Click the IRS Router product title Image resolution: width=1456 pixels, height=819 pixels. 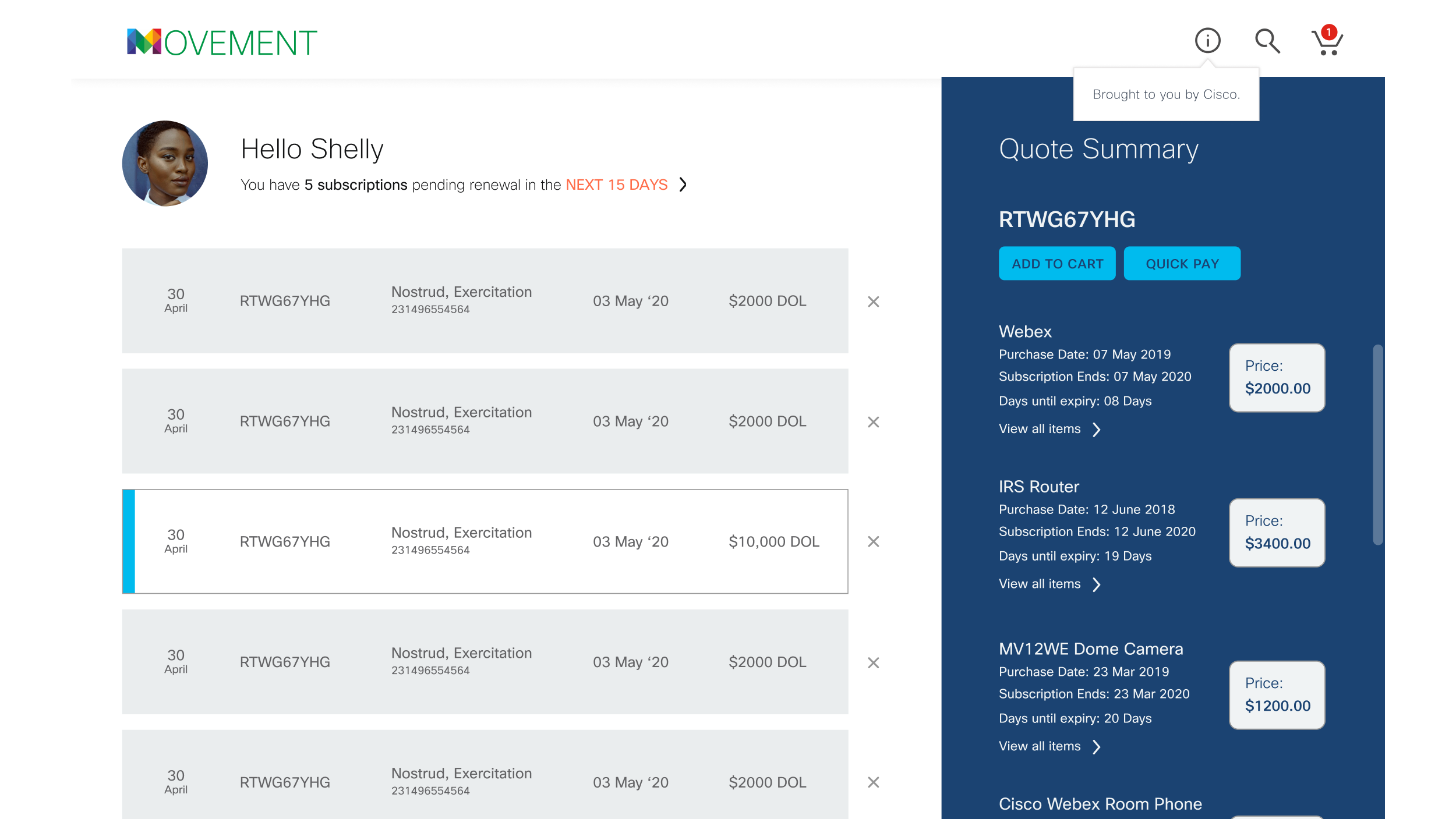point(1038,487)
